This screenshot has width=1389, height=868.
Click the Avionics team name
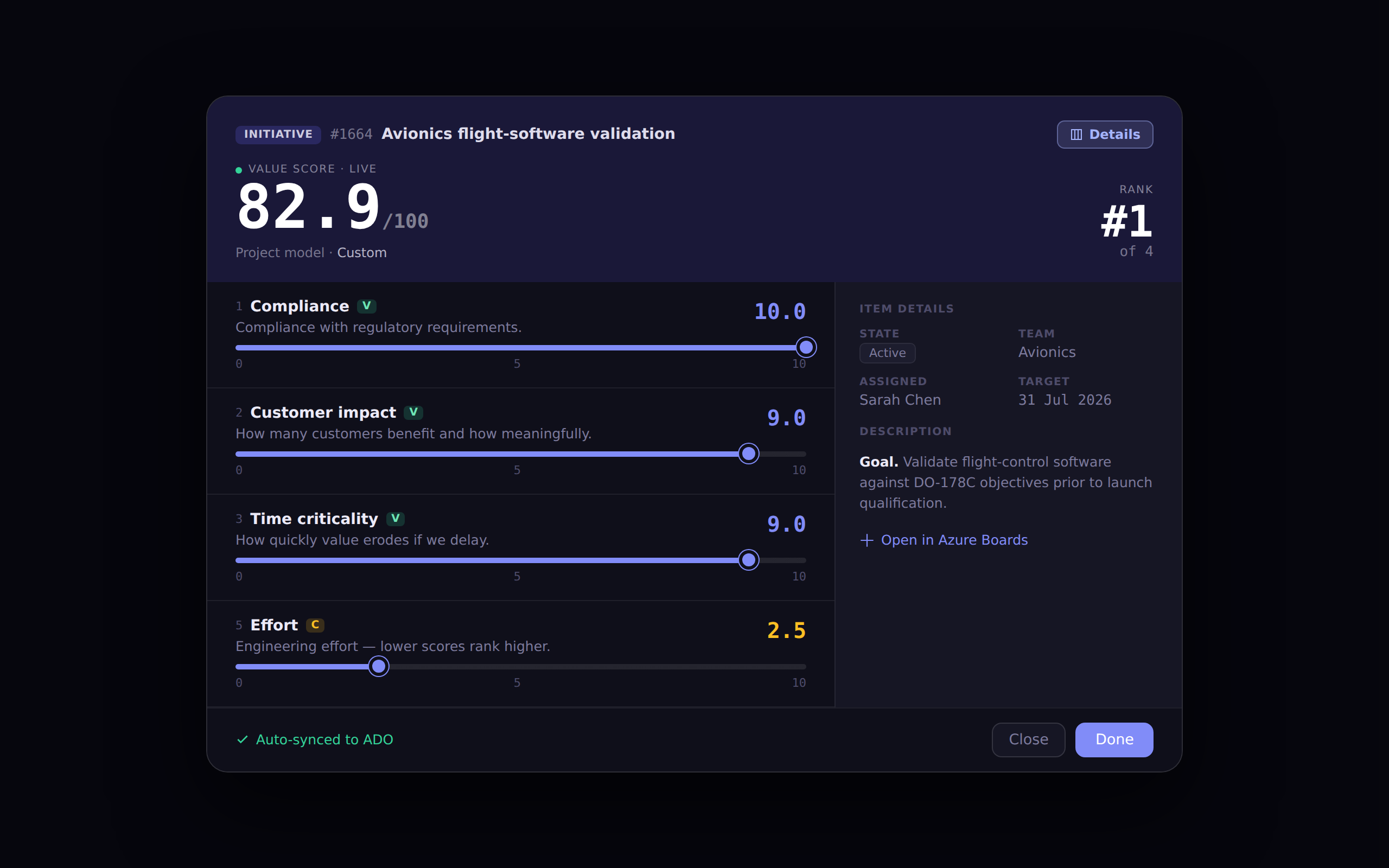point(1047,352)
